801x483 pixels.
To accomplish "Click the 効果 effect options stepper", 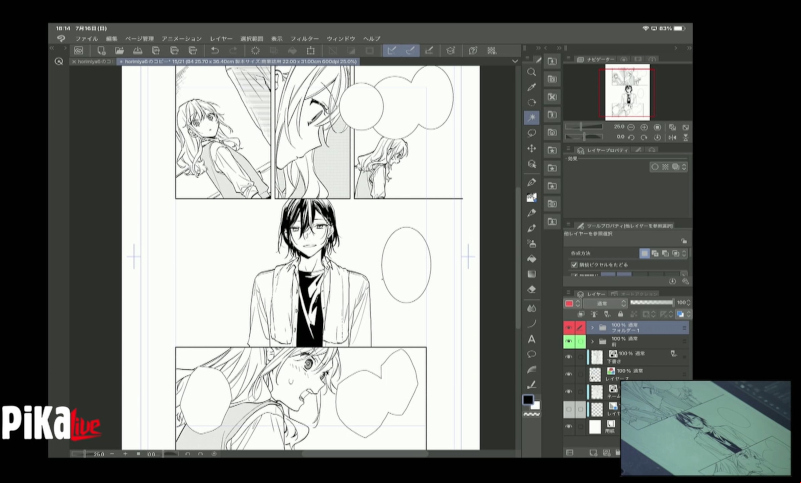I will pos(684,167).
